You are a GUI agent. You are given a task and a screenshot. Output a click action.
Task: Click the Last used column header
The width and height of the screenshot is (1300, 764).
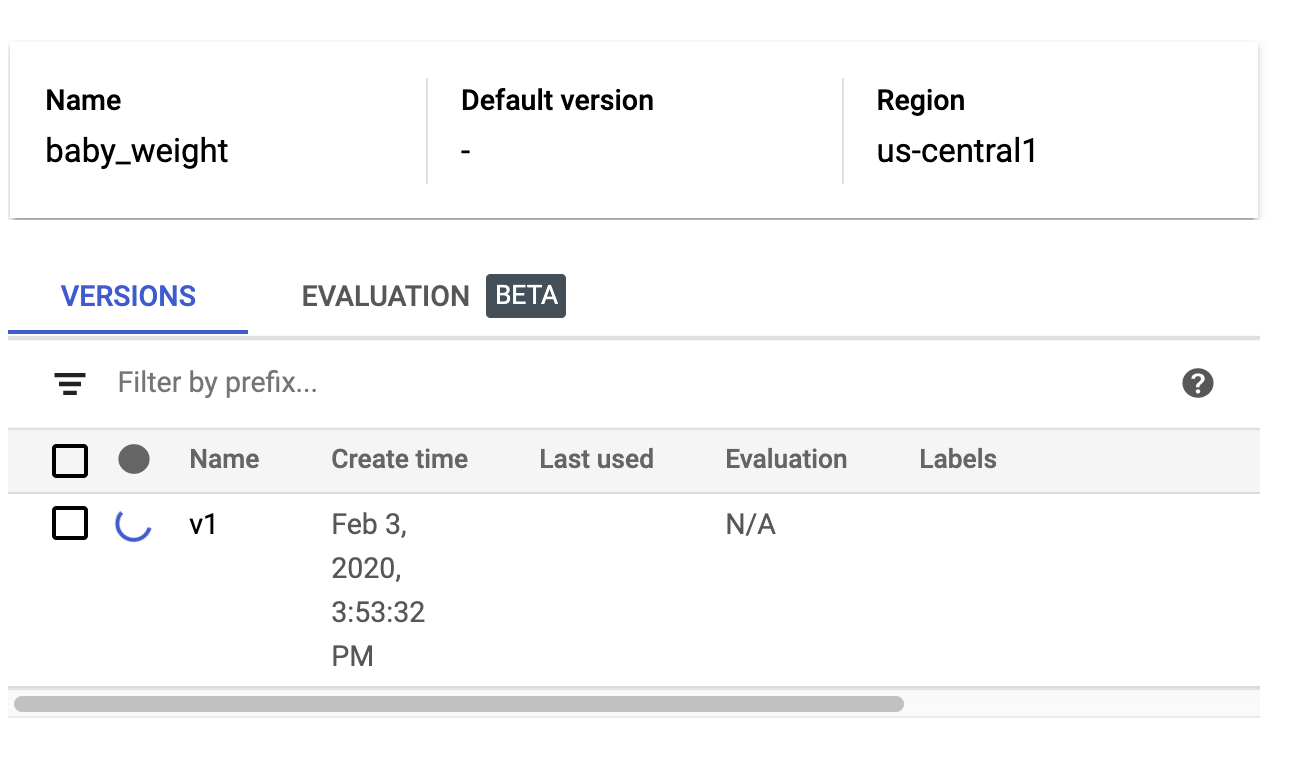(596, 459)
